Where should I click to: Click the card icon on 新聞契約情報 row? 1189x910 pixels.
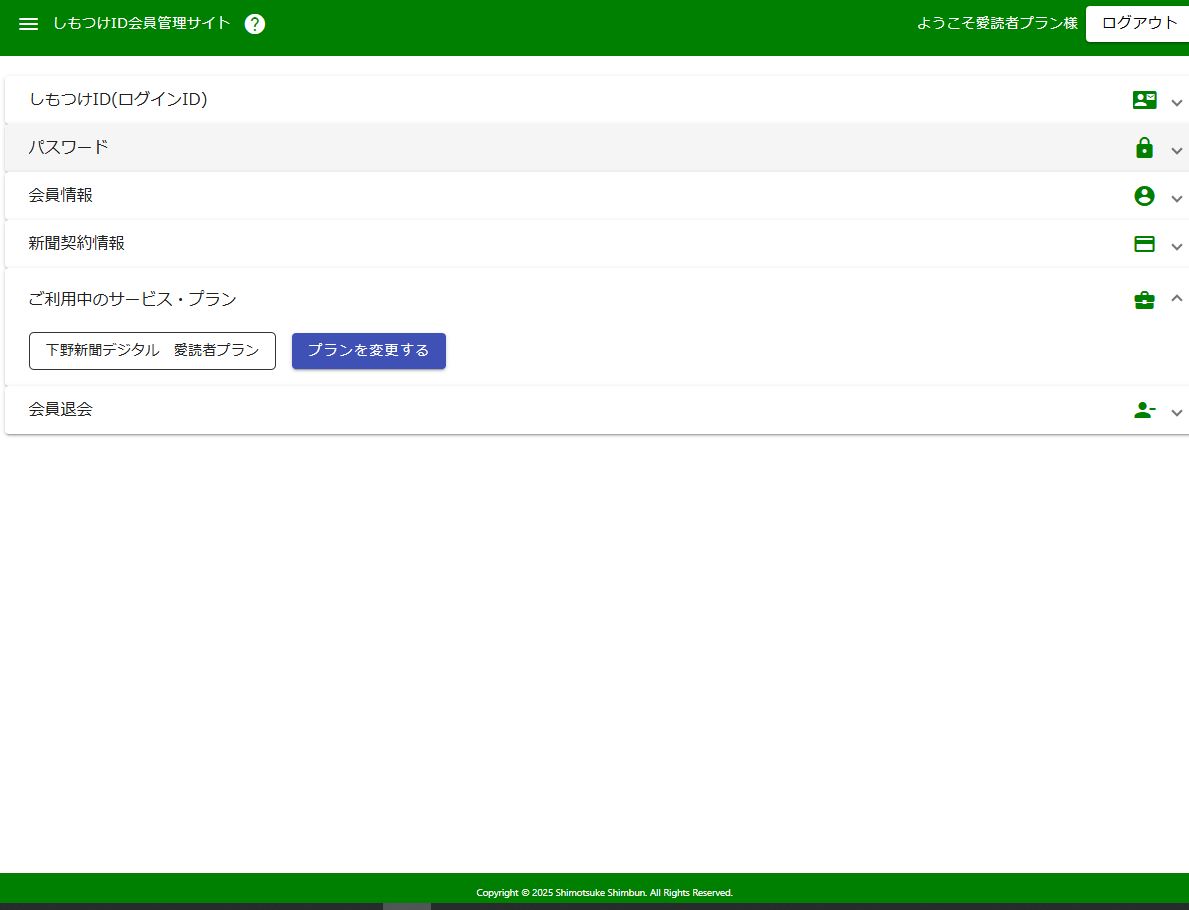[1144, 244]
